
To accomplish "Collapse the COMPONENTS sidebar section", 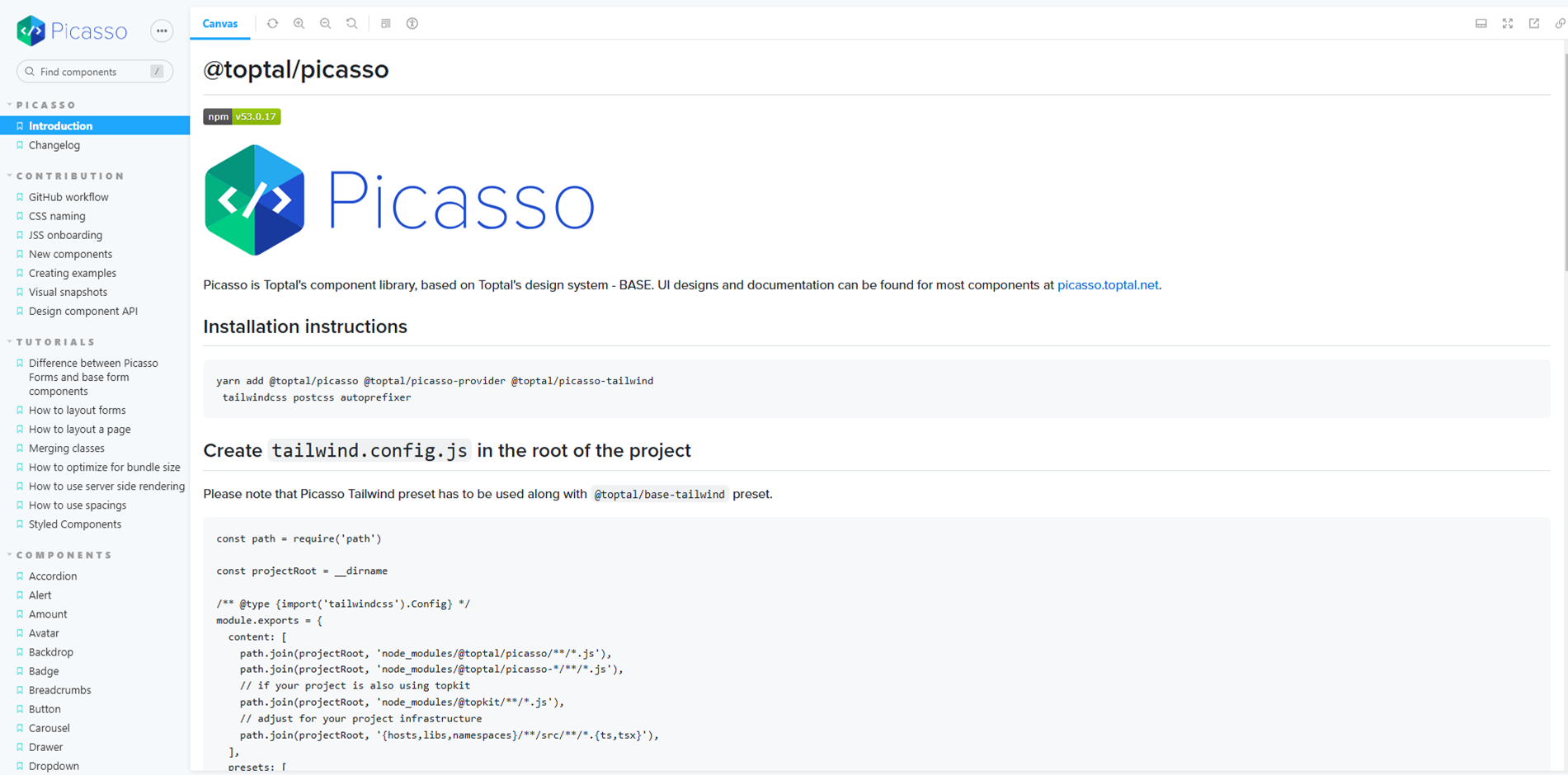I will coord(64,555).
